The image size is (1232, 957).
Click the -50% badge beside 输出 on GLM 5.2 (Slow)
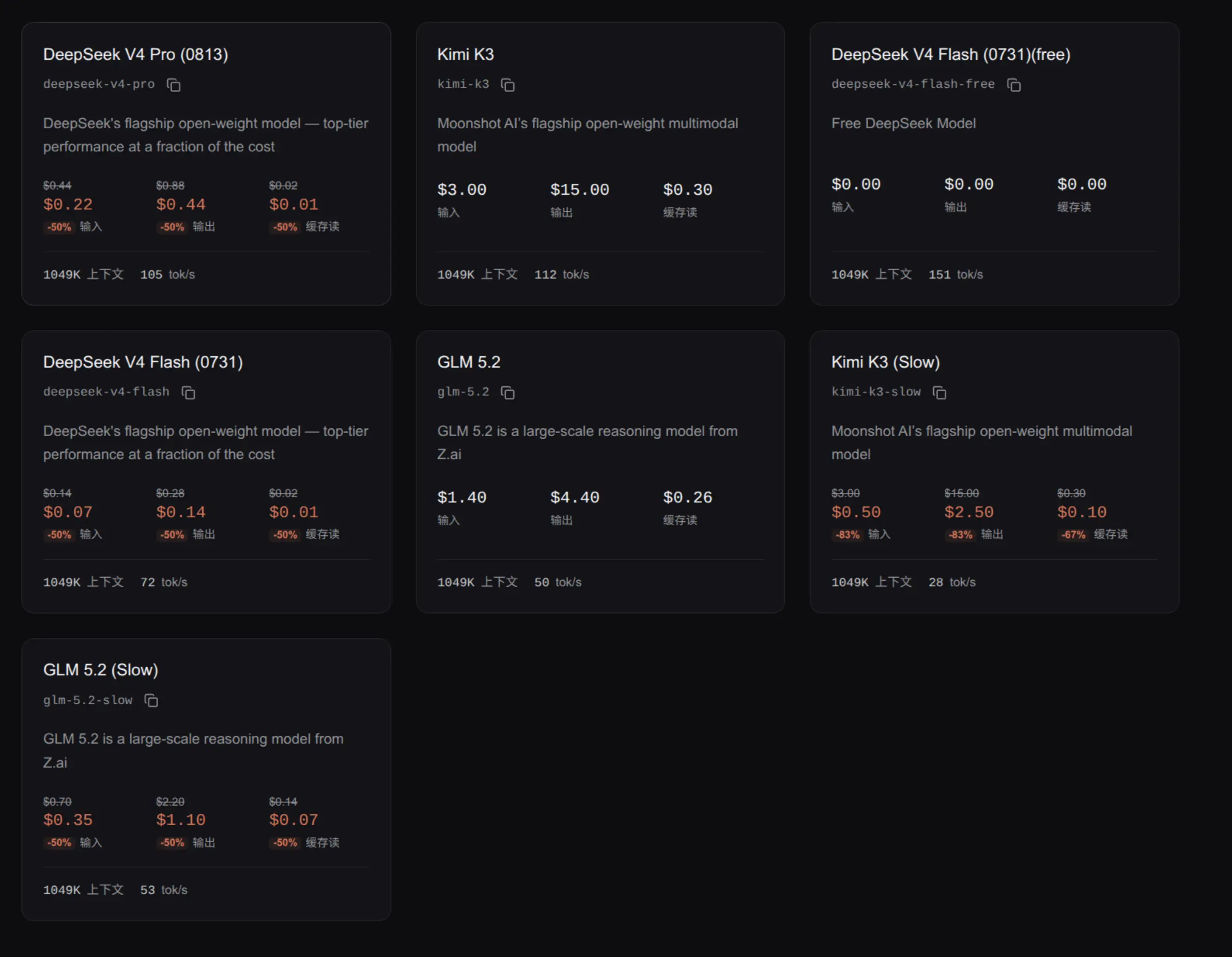pyautogui.click(x=172, y=843)
